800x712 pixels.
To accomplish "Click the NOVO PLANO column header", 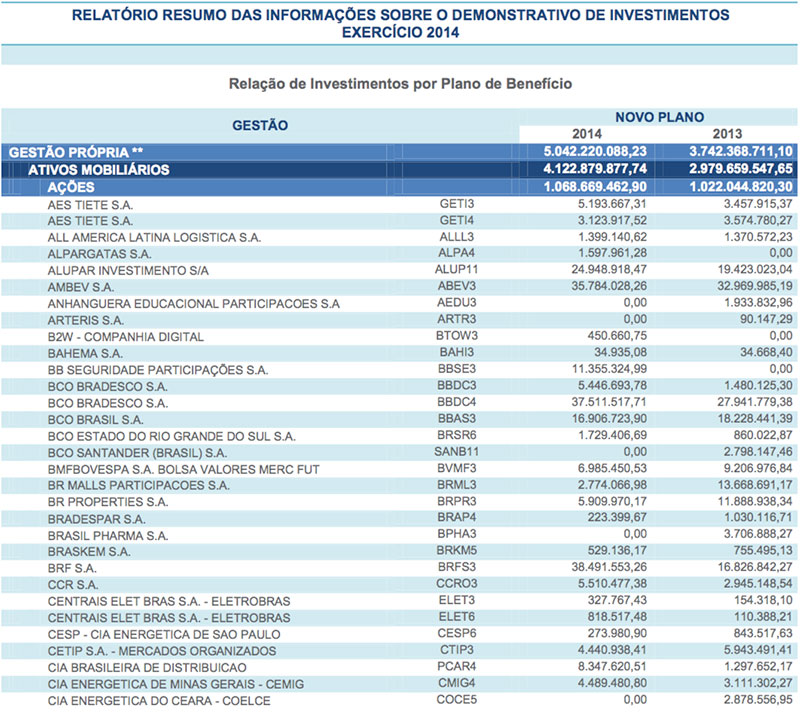I will click(x=658, y=117).
